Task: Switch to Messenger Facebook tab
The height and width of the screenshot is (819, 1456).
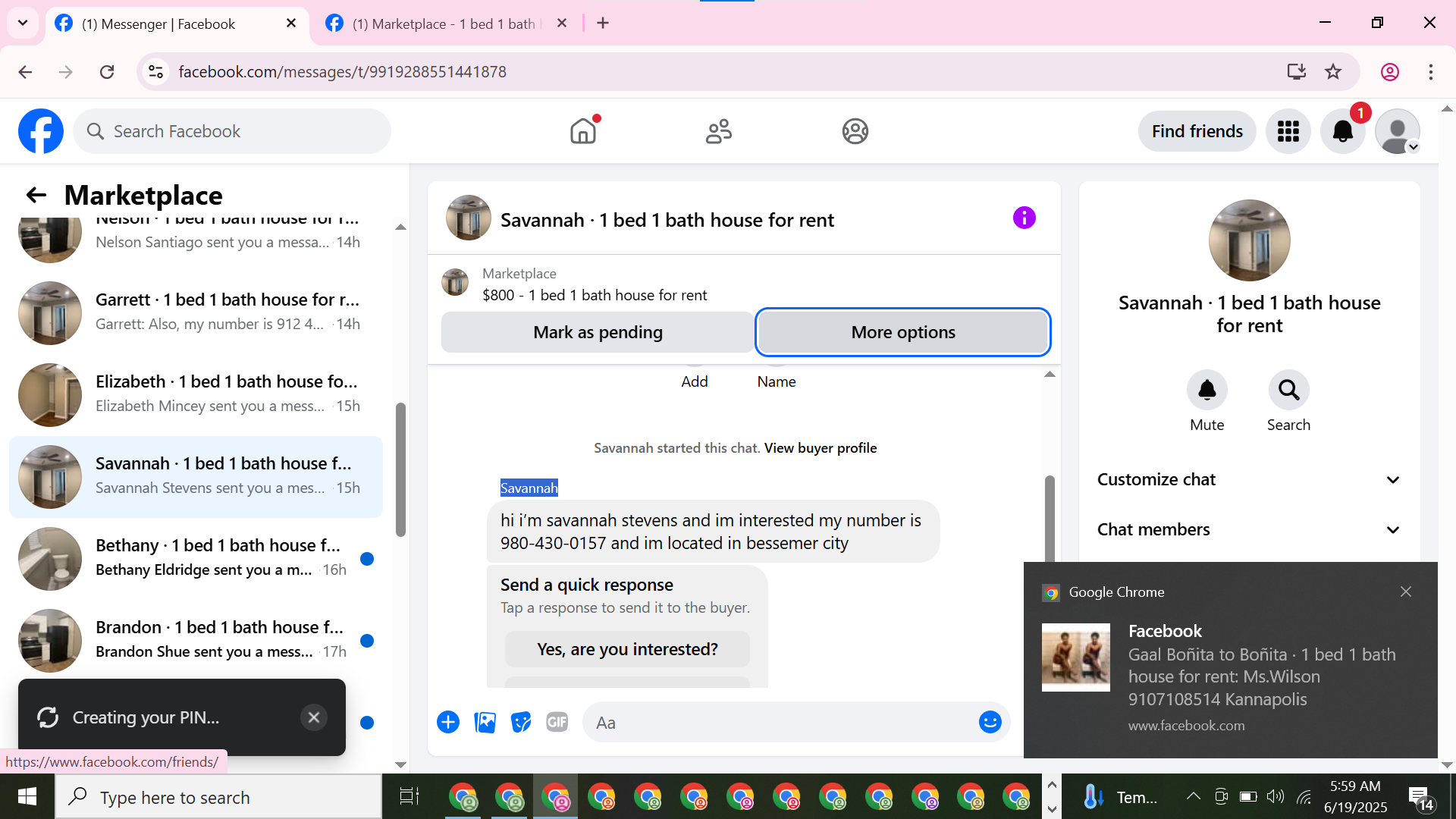Action: point(177,24)
